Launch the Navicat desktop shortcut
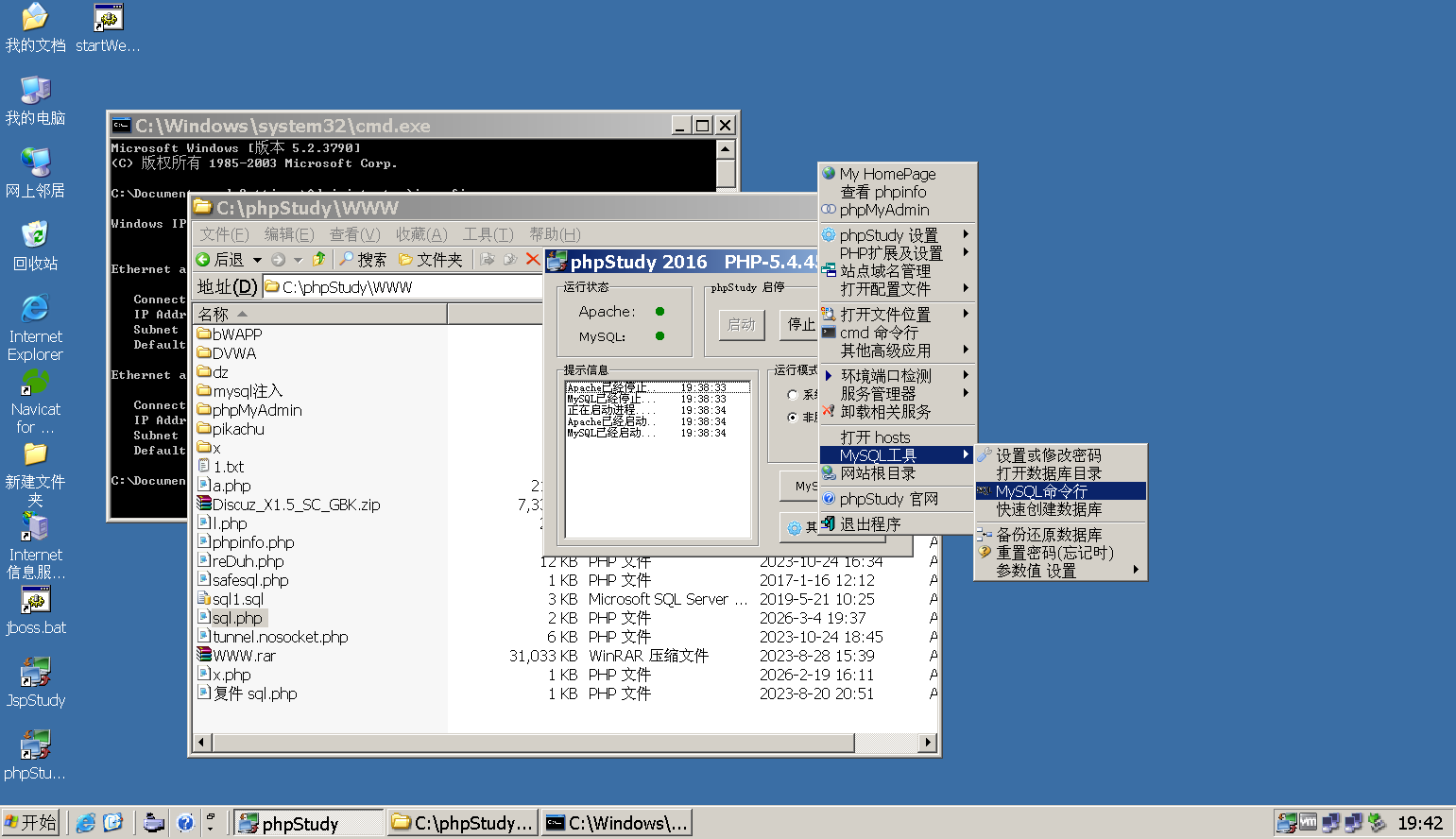Image resolution: width=1456 pixels, height=839 pixels. point(35,402)
